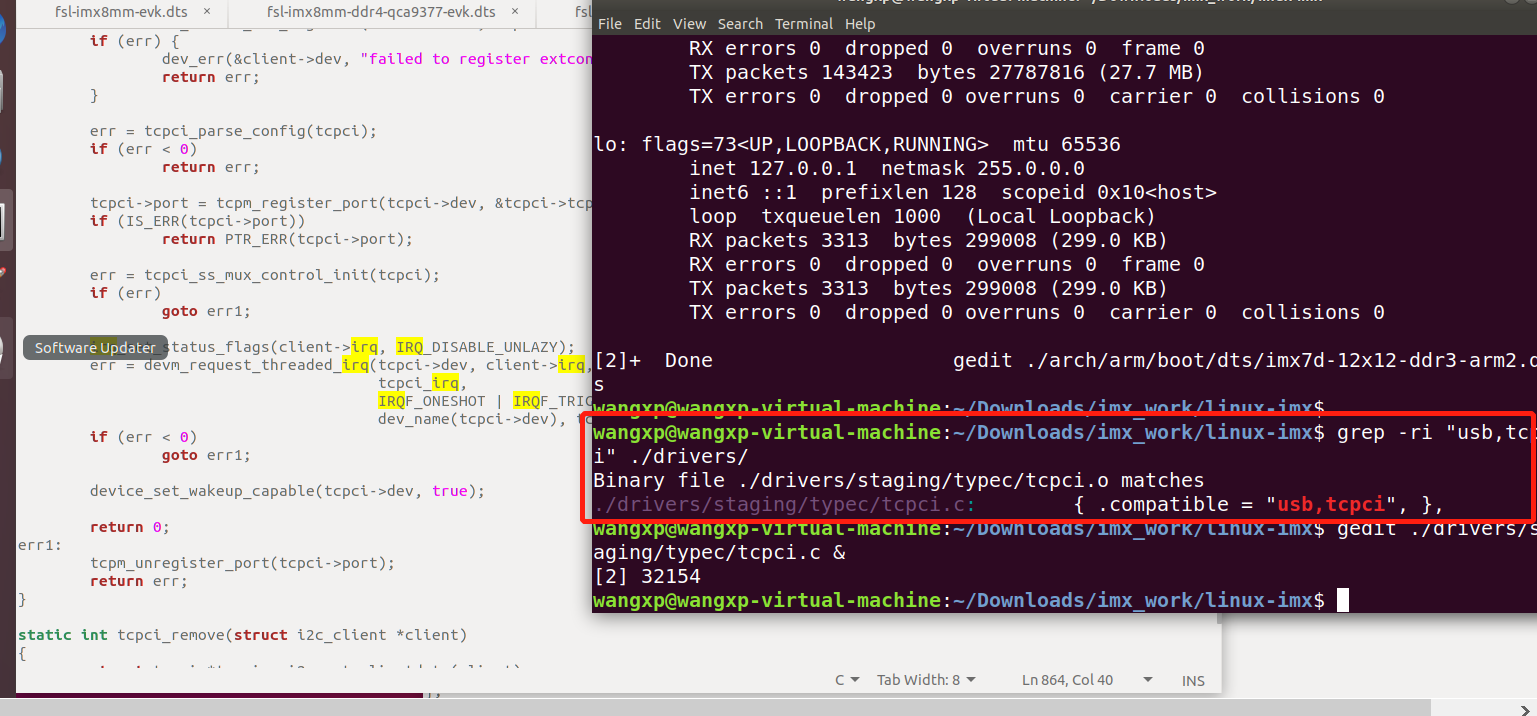The height and width of the screenshot is (716, 1537).
Task: Click the "return PTR_ERR(tcpci->port);" code line
Action: coord(287,239)
